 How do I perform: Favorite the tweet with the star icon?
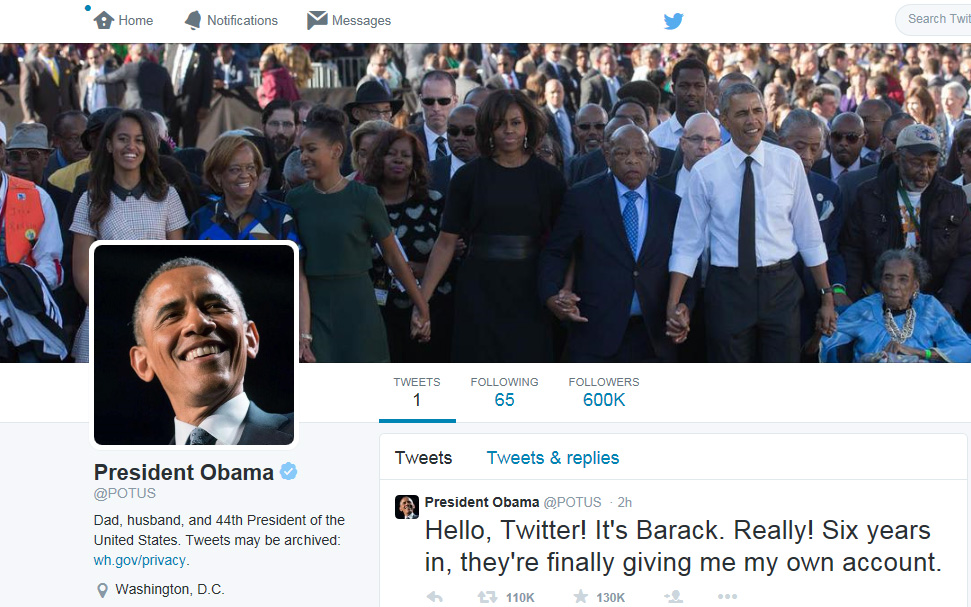(580, 596)
